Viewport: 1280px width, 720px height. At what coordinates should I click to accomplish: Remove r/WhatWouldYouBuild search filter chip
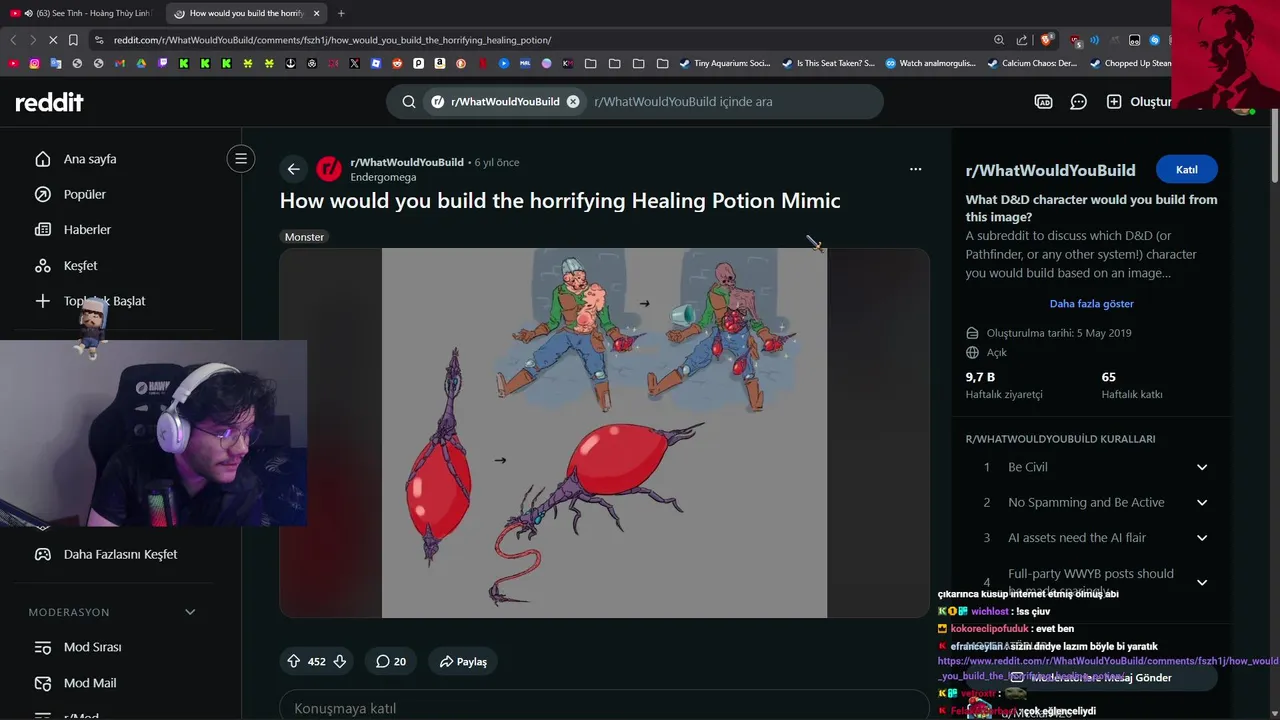click(x=573, y=101)
